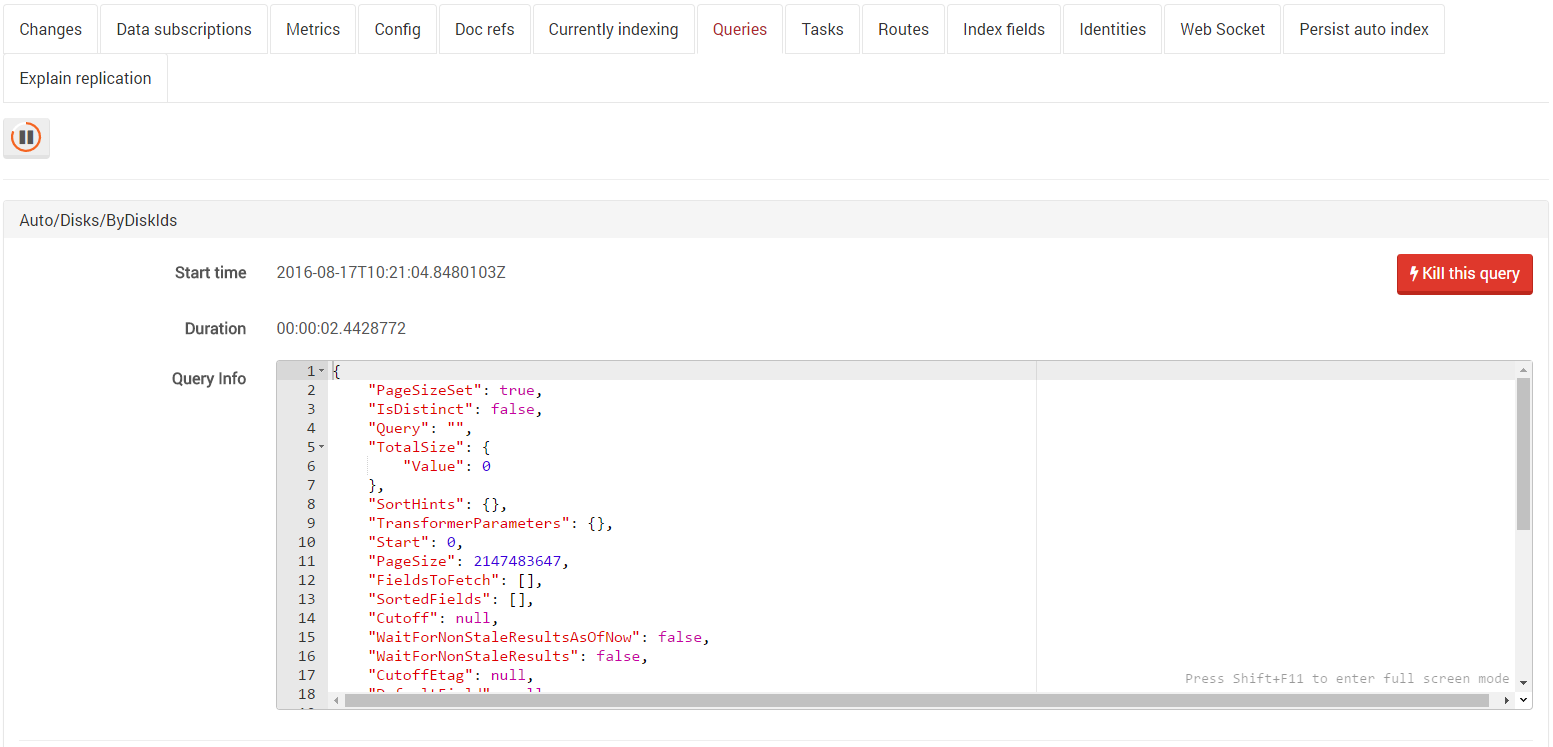Open Persist auto index tab
This screenshot has width=1553, height=747.
1364,29
